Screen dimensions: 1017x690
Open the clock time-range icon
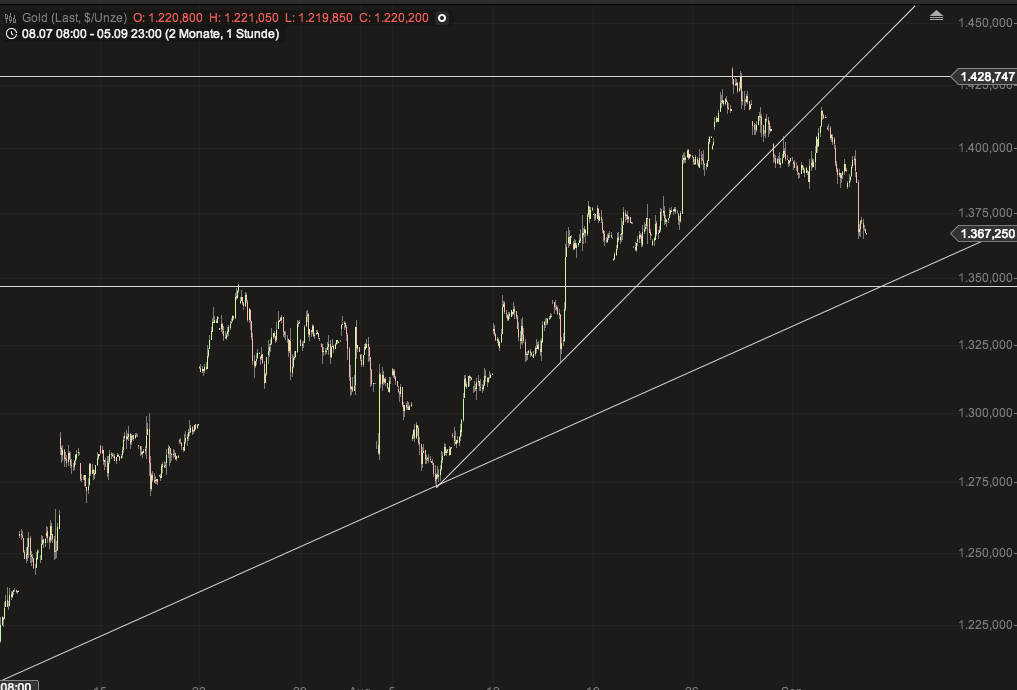click(13, 33)
